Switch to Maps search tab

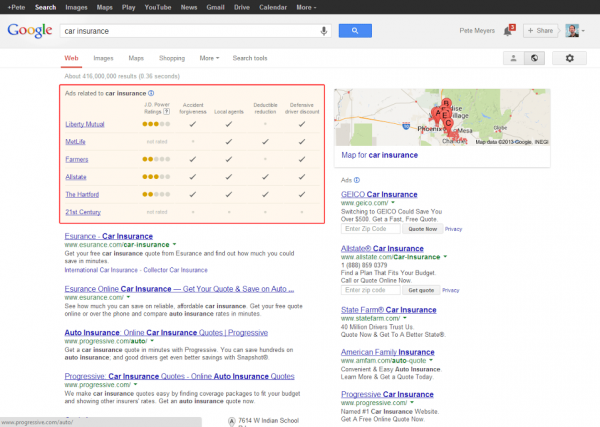[x=136, y=58]
